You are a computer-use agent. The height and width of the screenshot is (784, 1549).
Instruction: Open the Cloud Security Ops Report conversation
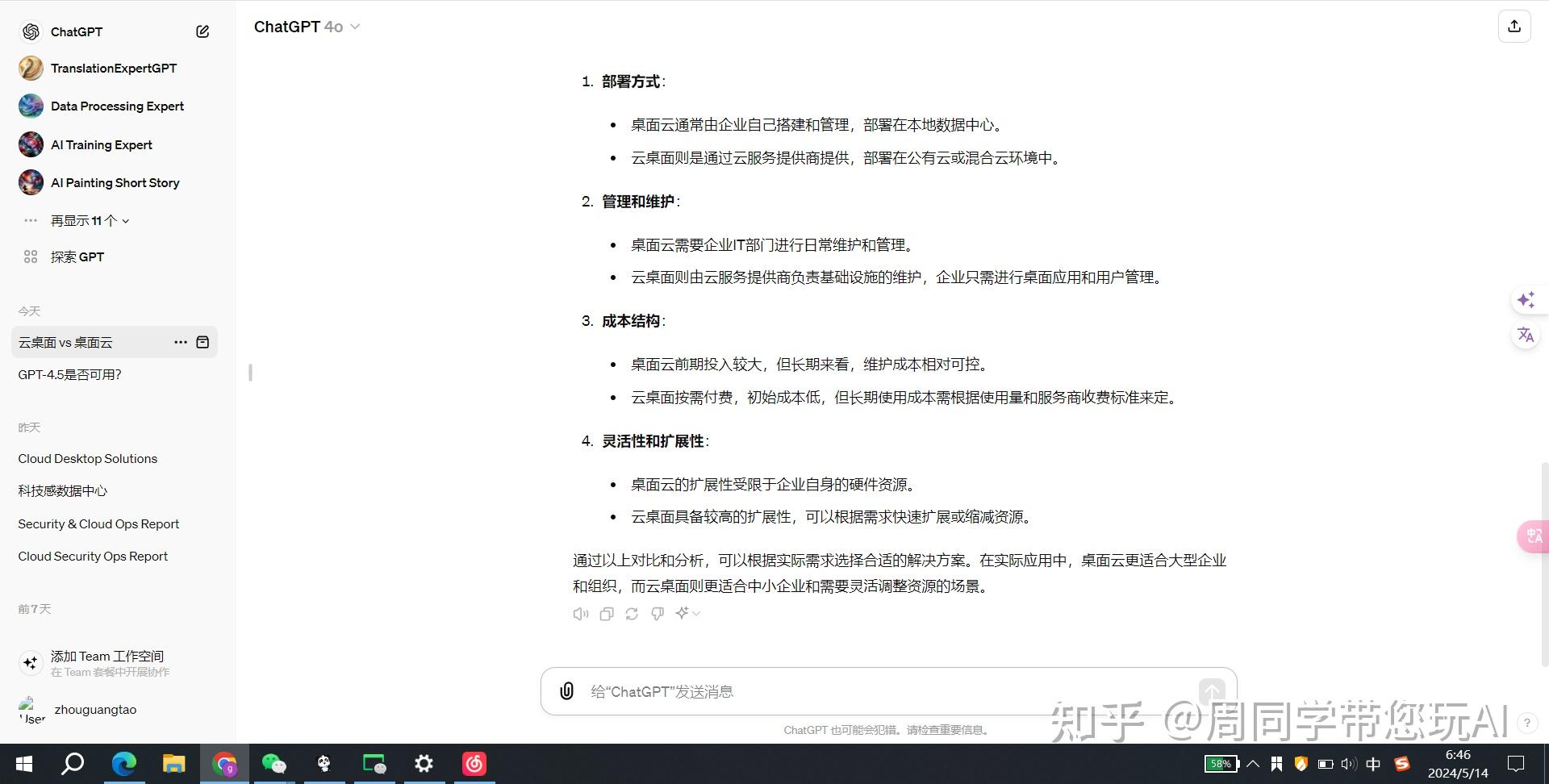click(92, 556)
